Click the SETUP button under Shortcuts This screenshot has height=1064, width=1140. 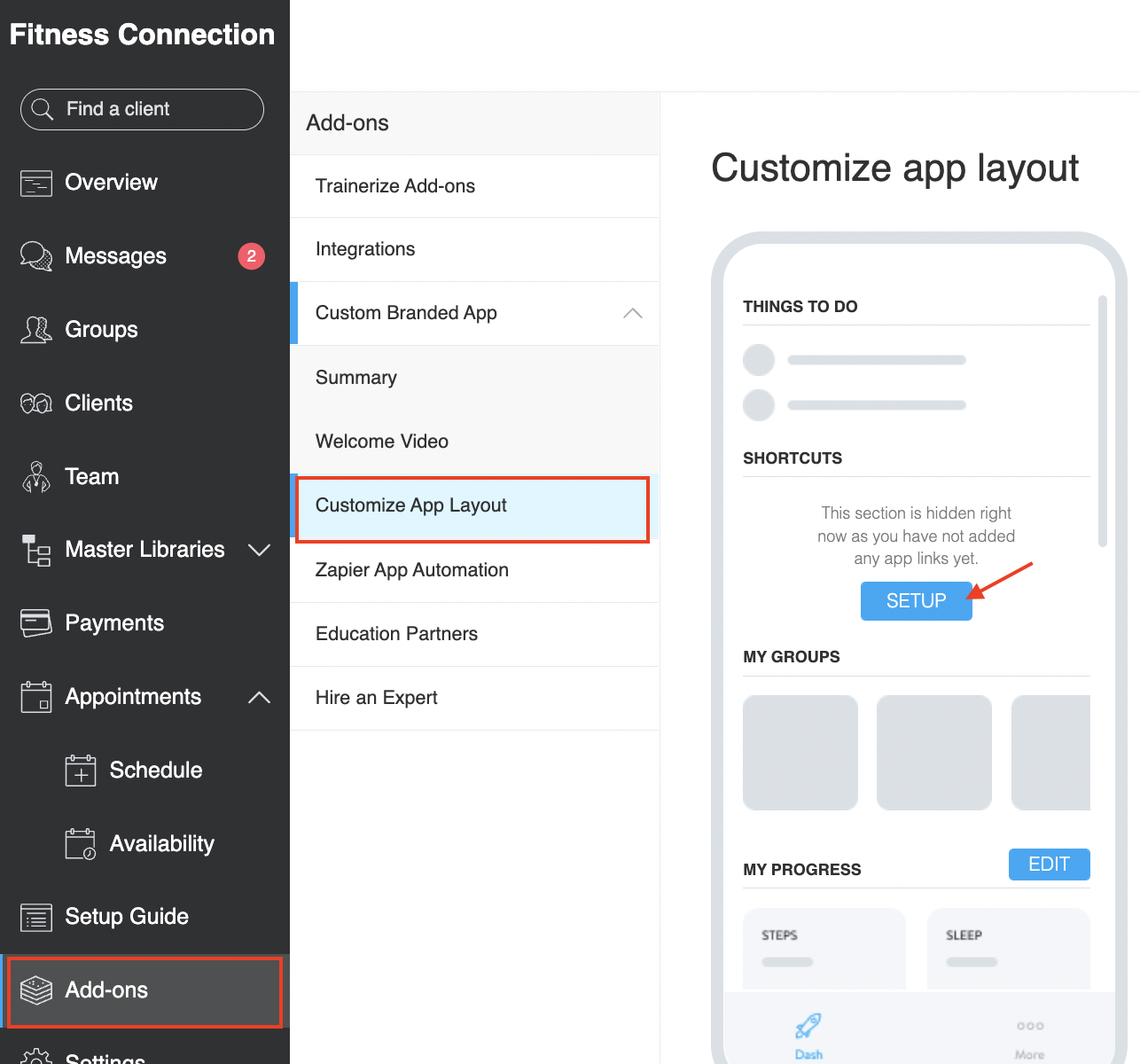917,600
